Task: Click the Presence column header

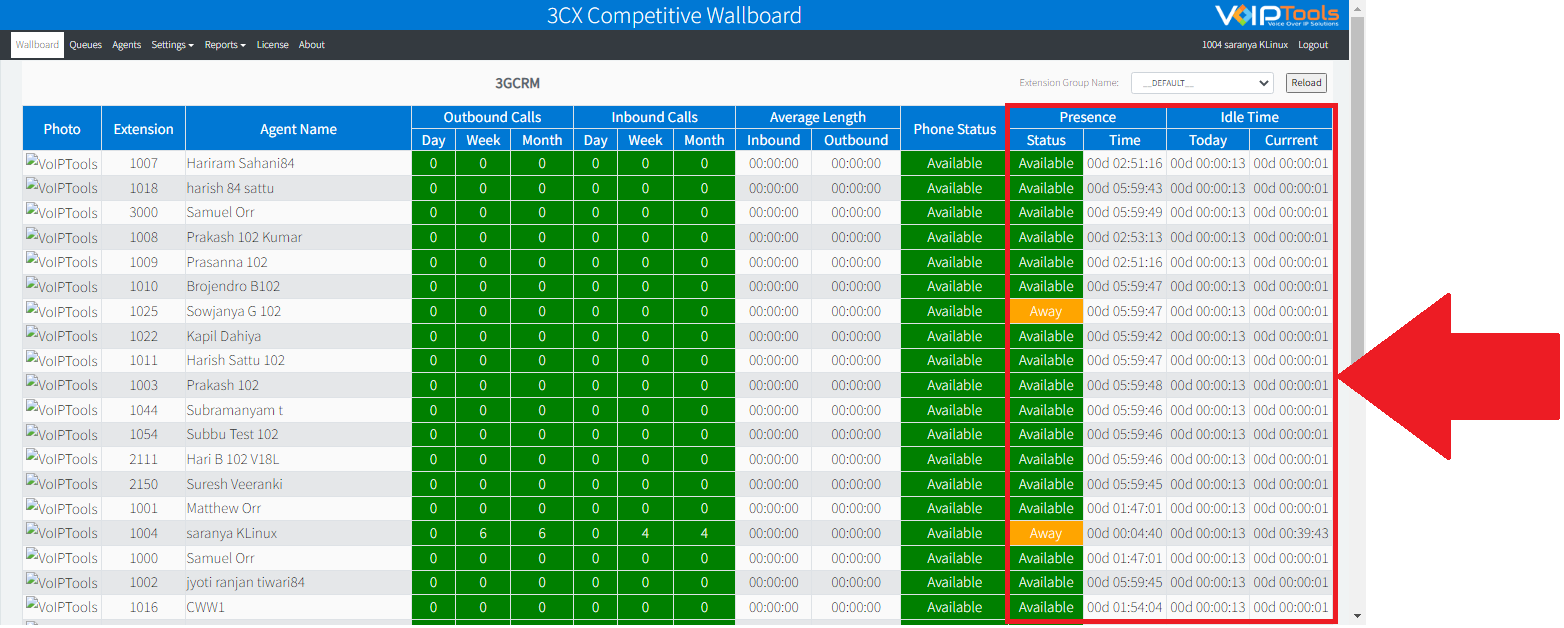Action: pyautogui.click(x=1088, y=117)
